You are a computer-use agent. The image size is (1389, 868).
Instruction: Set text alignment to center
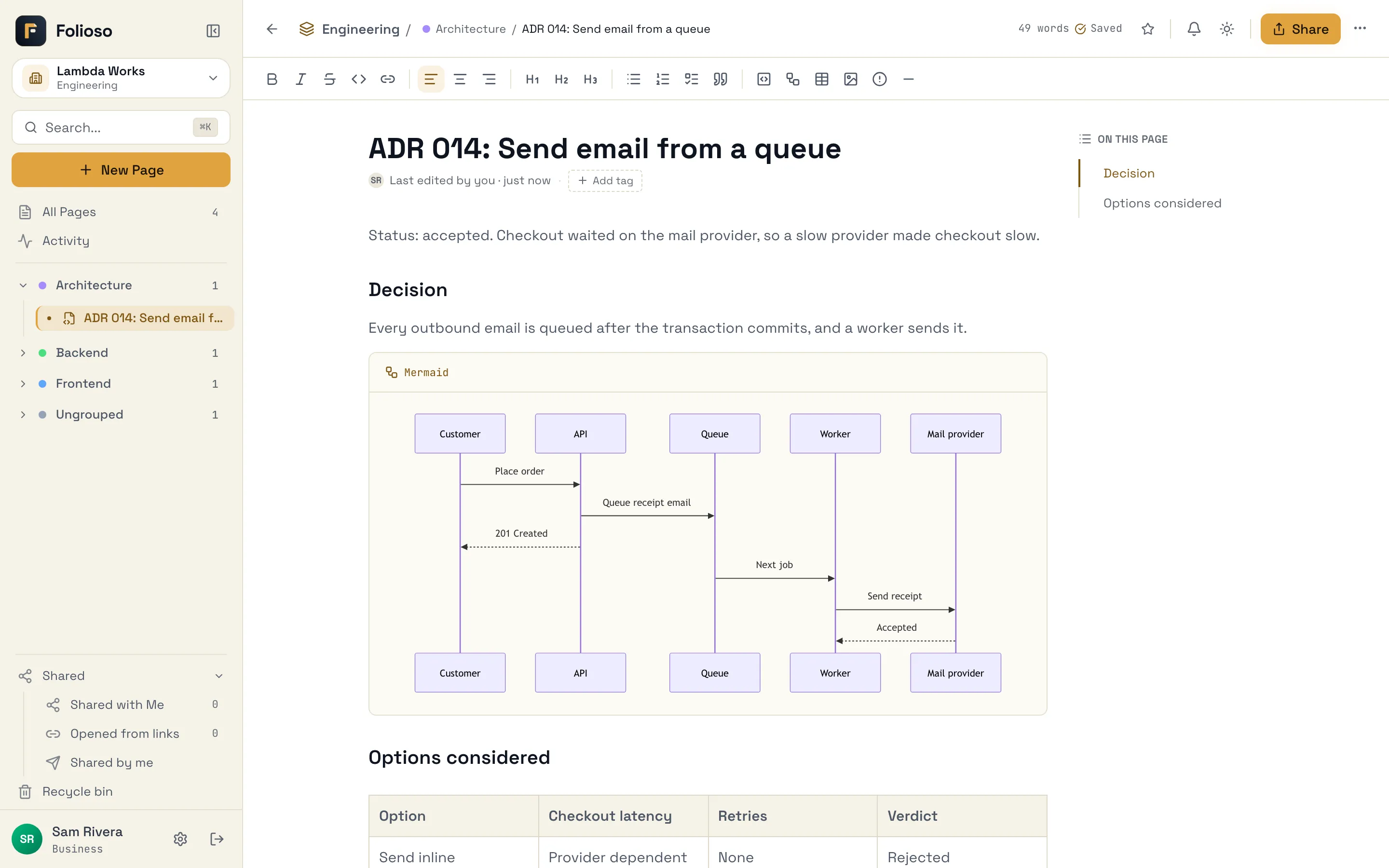tap(460, 79)
